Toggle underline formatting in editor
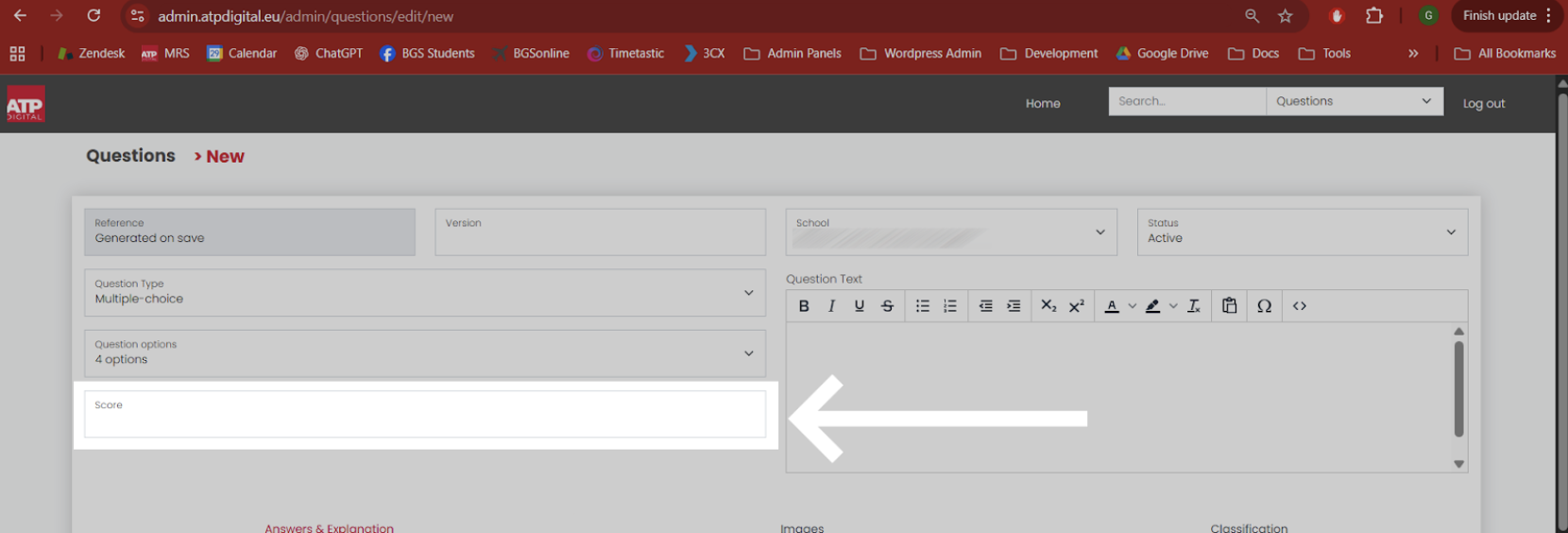1568x533 pixels. tap(860, 306)
